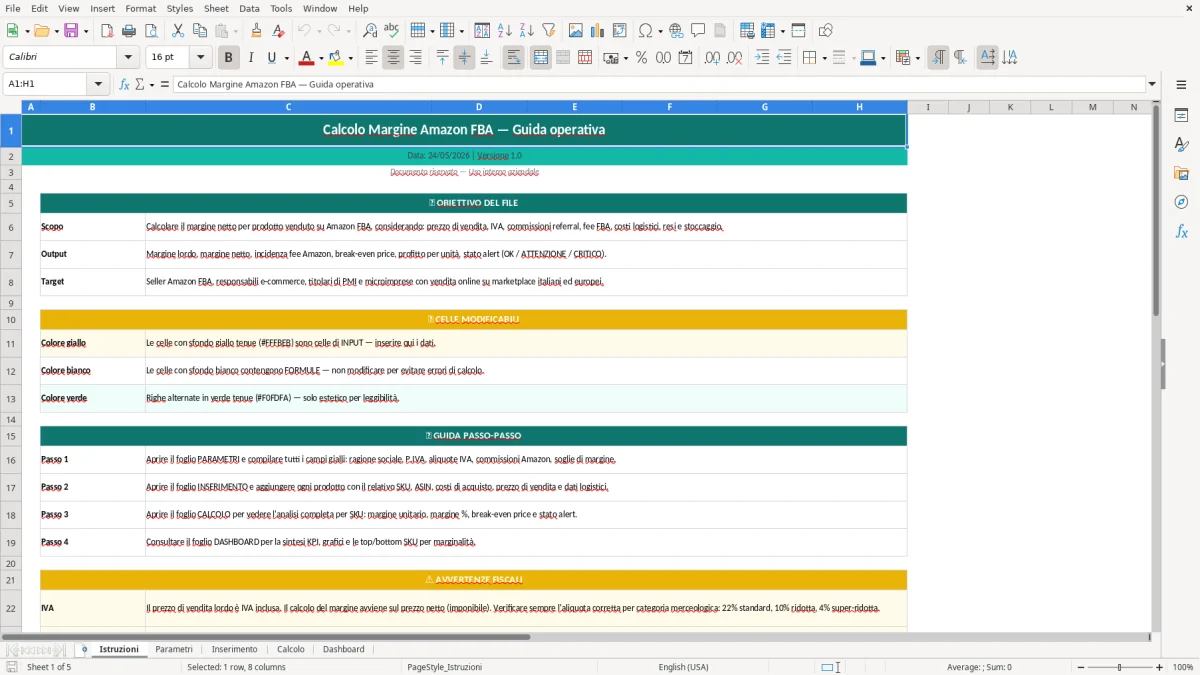This screenshot has width=1200, height=675.
Task: Toggle Bold formatting
Action: click(x=229, y=58)
